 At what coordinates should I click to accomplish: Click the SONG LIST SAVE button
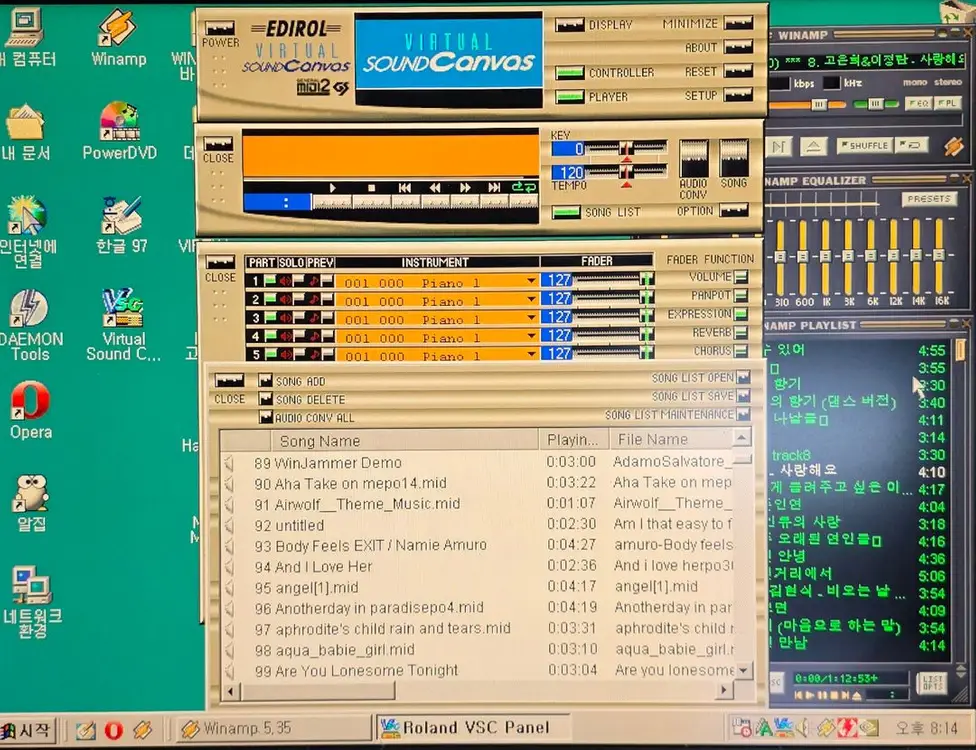[x=744, y=396]
